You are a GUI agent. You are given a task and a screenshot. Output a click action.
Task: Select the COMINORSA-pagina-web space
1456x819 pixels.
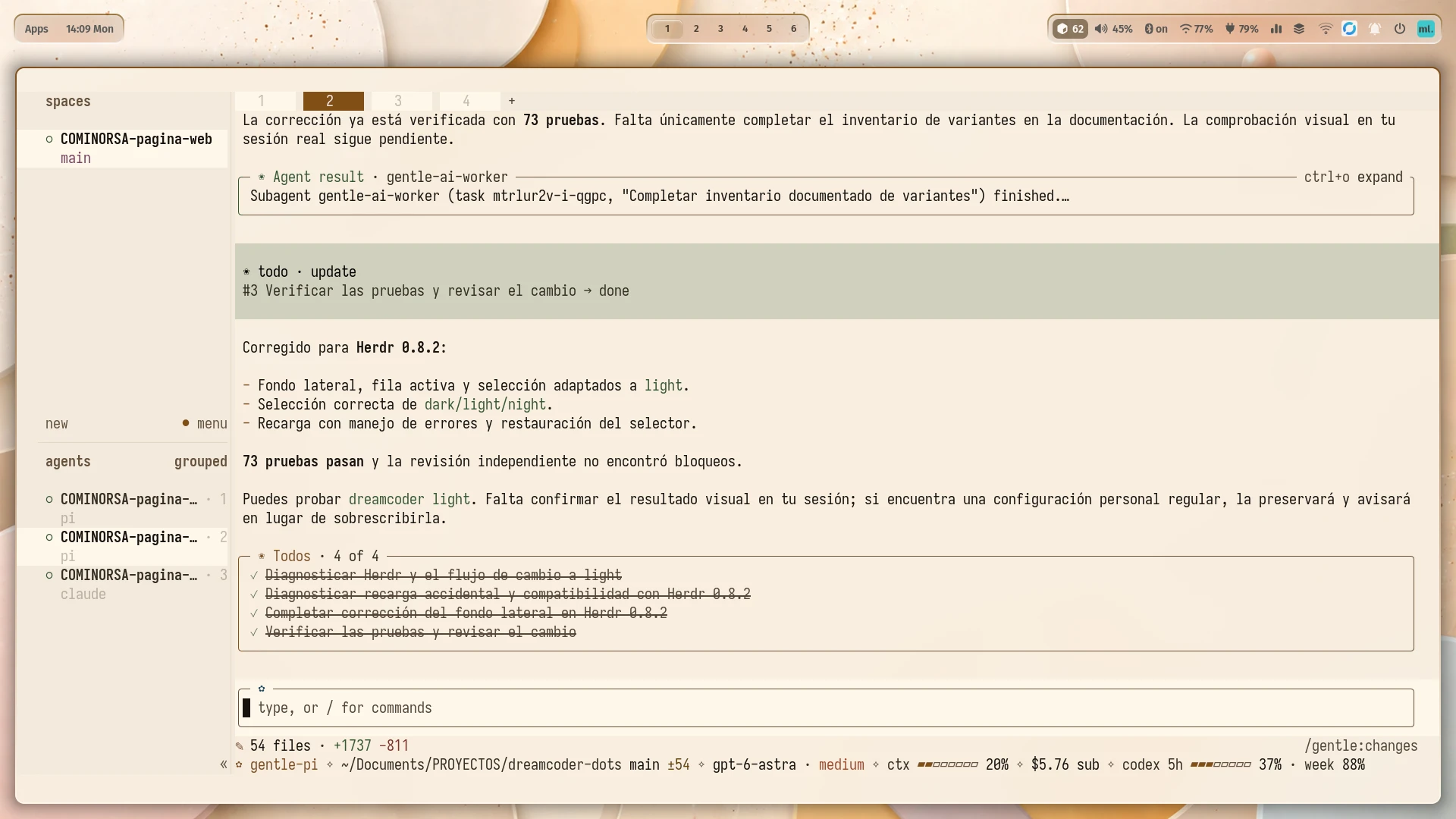click(123, 149)
